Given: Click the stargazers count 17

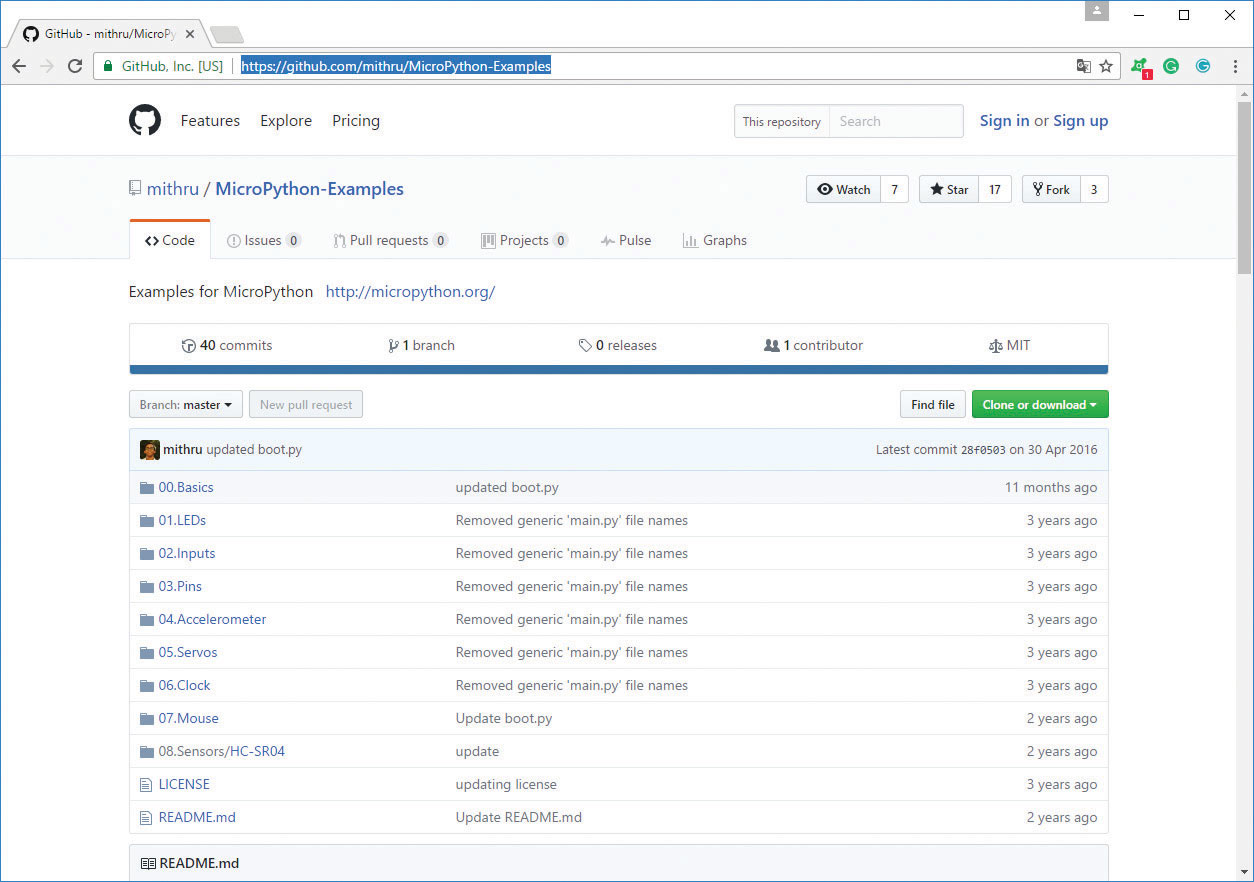Looking at the screenshot, I should (x=995, y=190).
